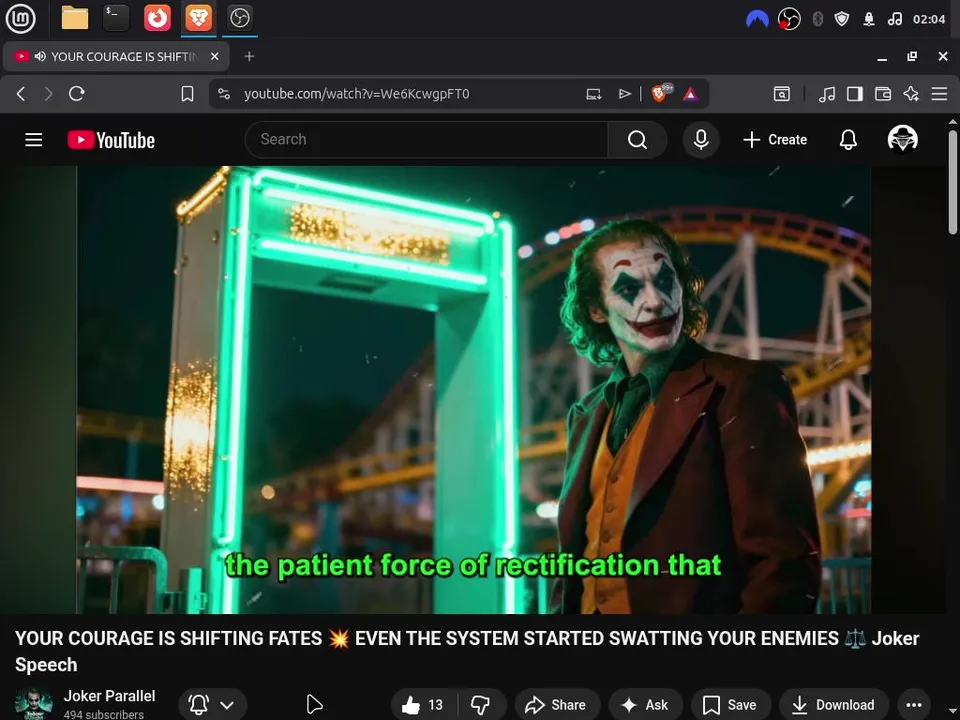960x720 pixels.
Task: Close the YouTube browser tab
Action: [214, 56]
